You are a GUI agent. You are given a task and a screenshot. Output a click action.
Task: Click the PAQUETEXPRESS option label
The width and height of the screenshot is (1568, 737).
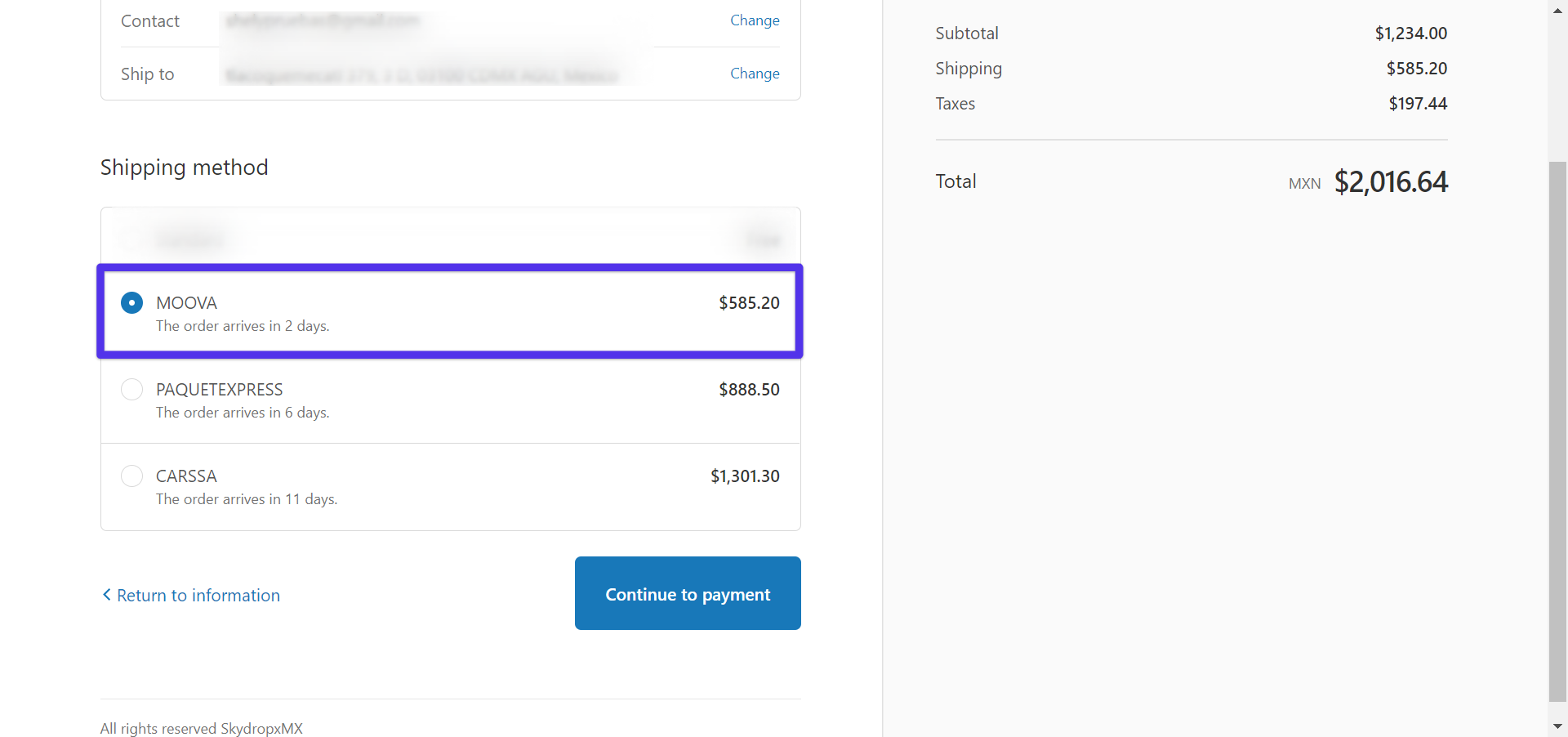(x=220, y=390)
